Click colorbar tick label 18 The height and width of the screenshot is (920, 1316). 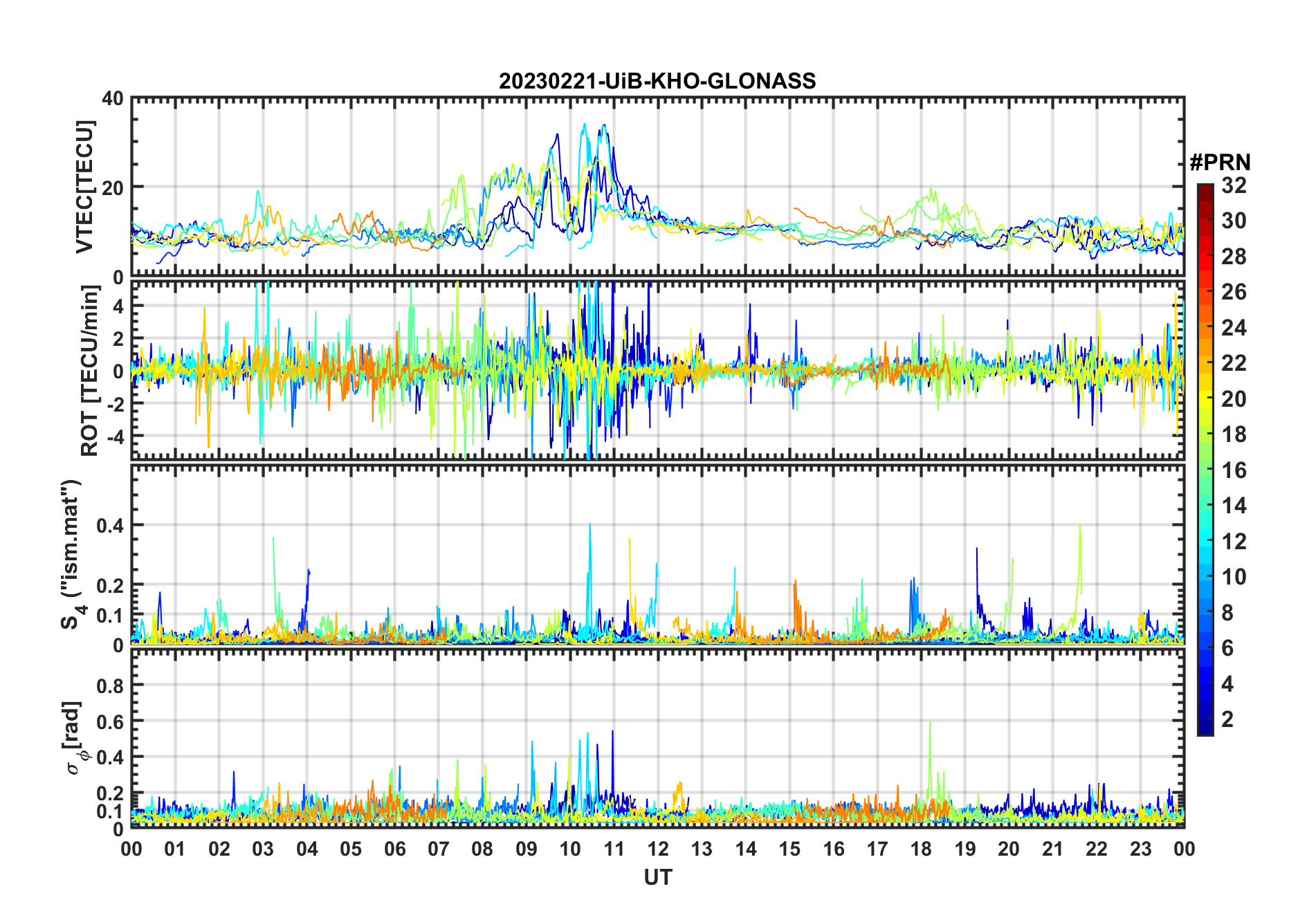(1234, 434)
